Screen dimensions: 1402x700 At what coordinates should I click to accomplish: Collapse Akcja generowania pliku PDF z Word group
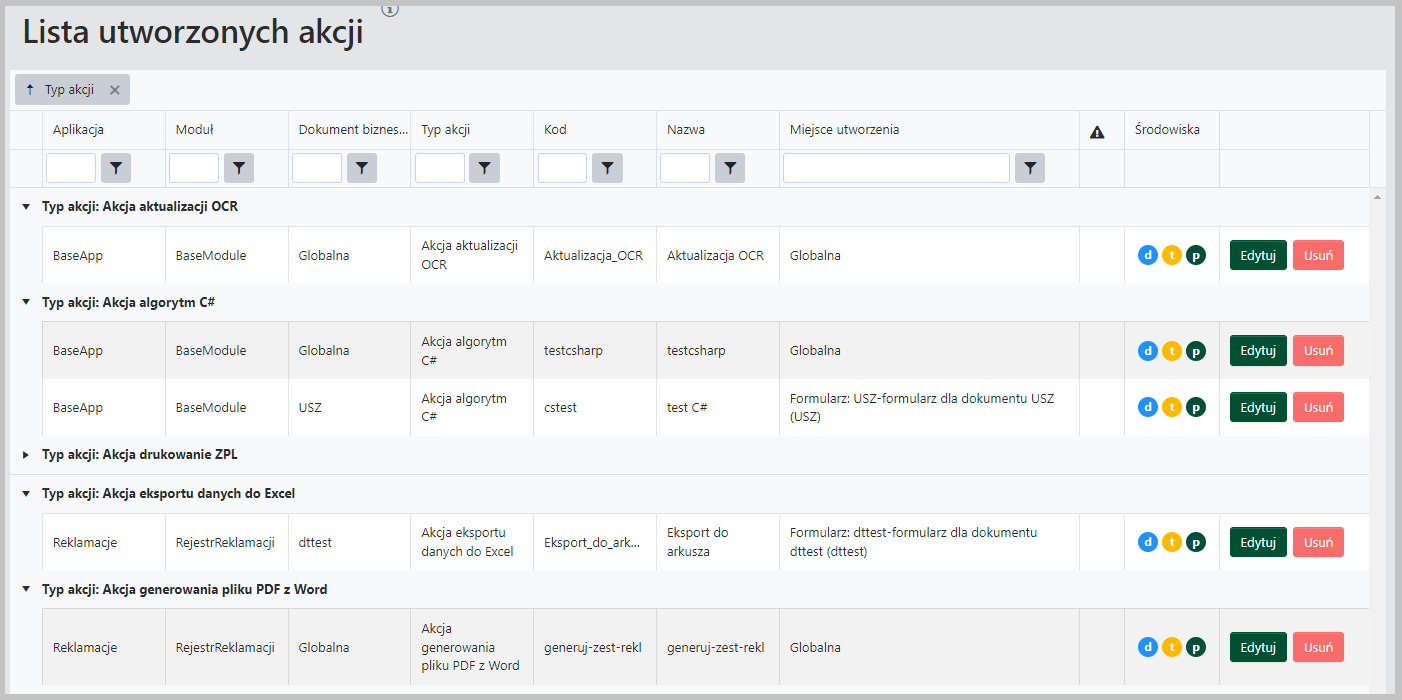pyautogui.click(x=26, y=590)
